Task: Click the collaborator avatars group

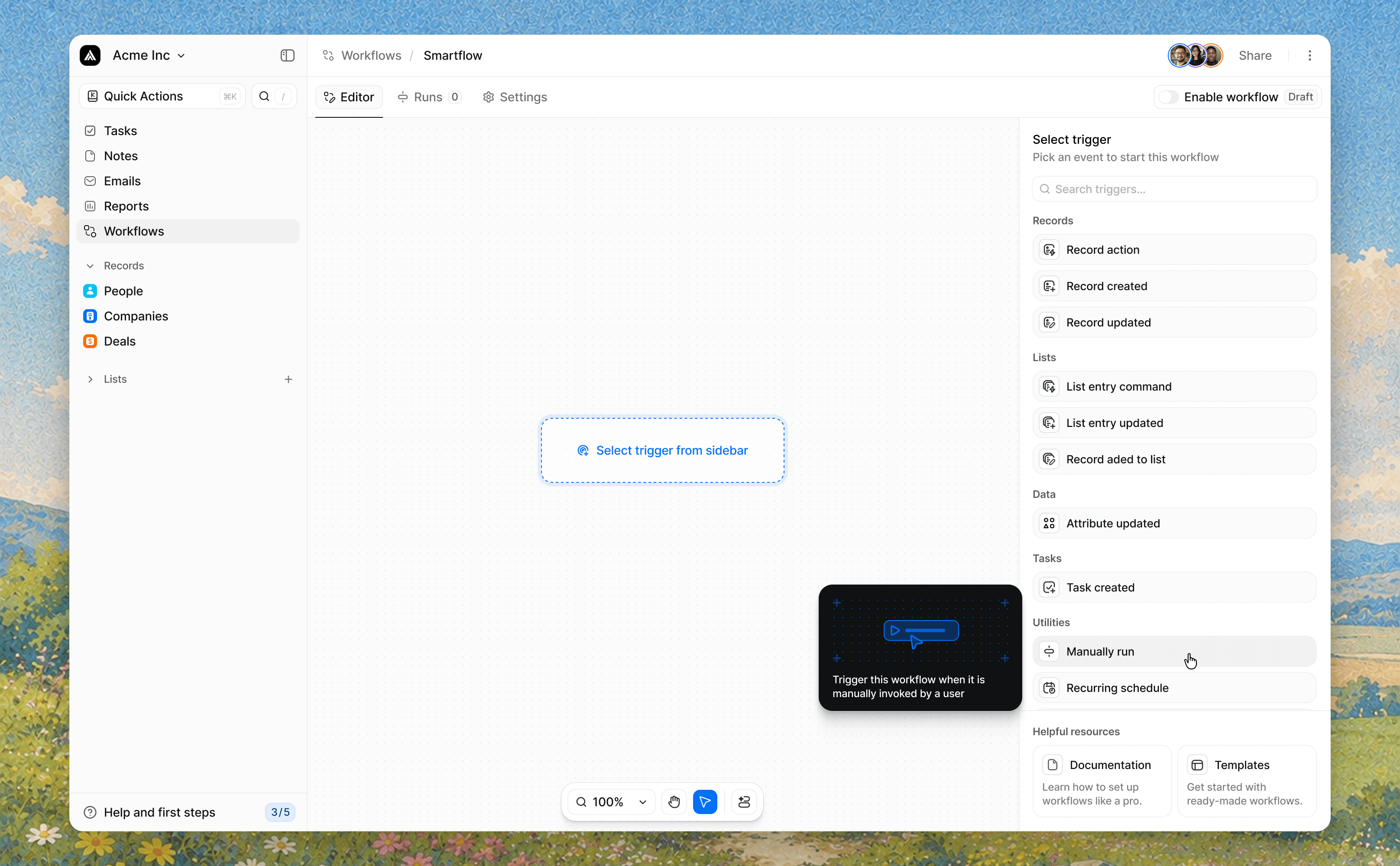Action: click(1196, 55)
